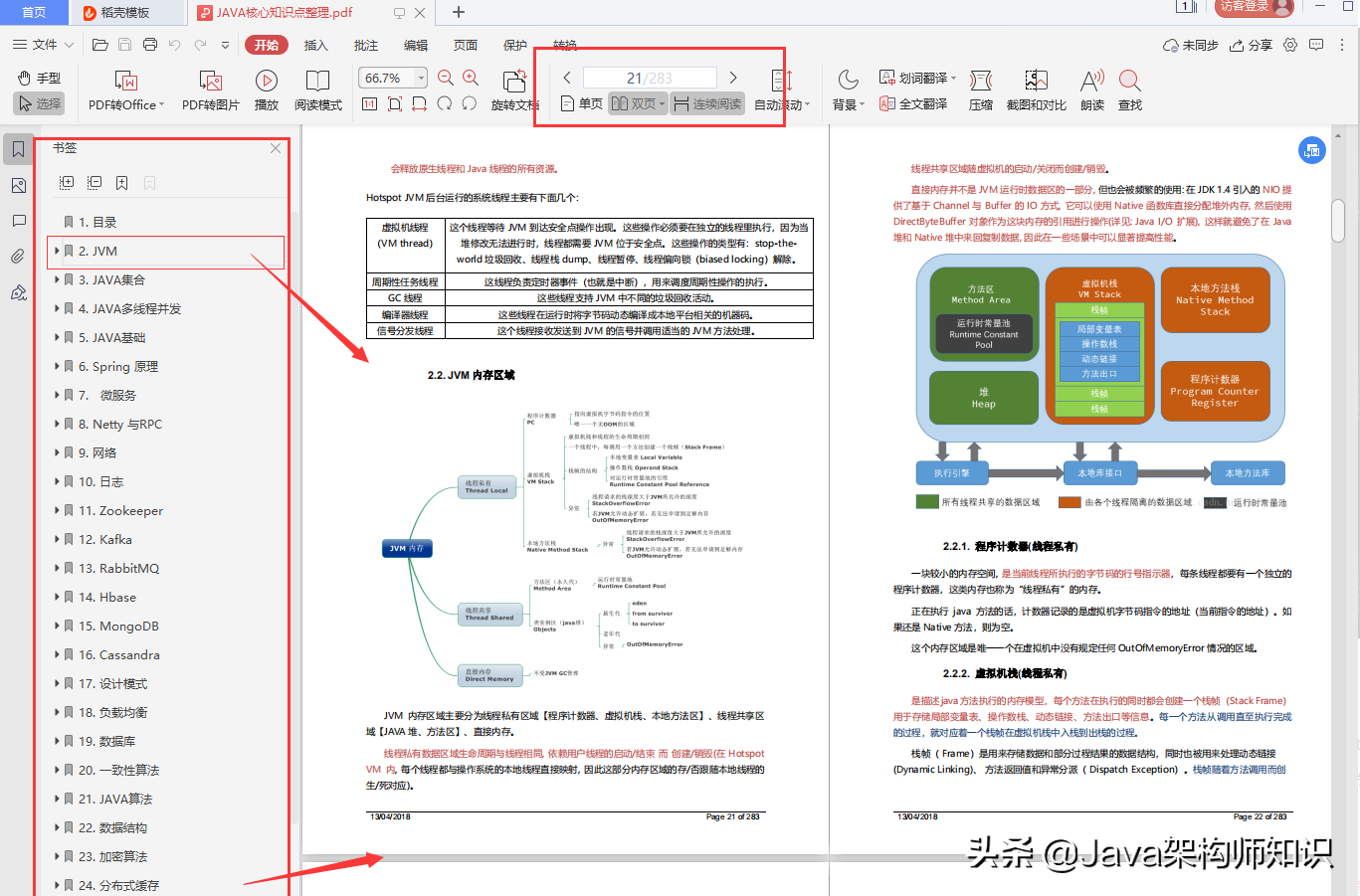Open the 查找 search tool
1360x896 pixels.
(x=1129, y=90)
